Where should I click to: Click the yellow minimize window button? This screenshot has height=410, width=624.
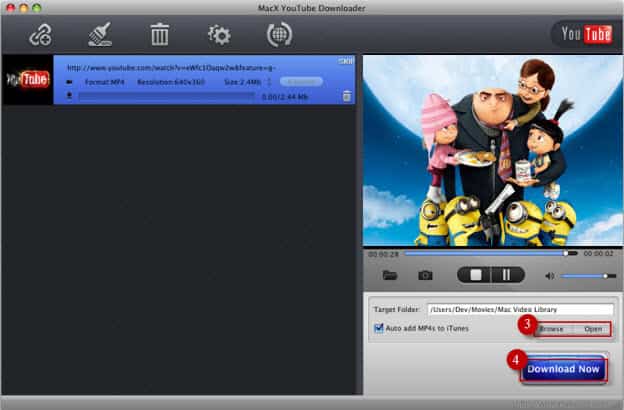[x=24, y=8]
